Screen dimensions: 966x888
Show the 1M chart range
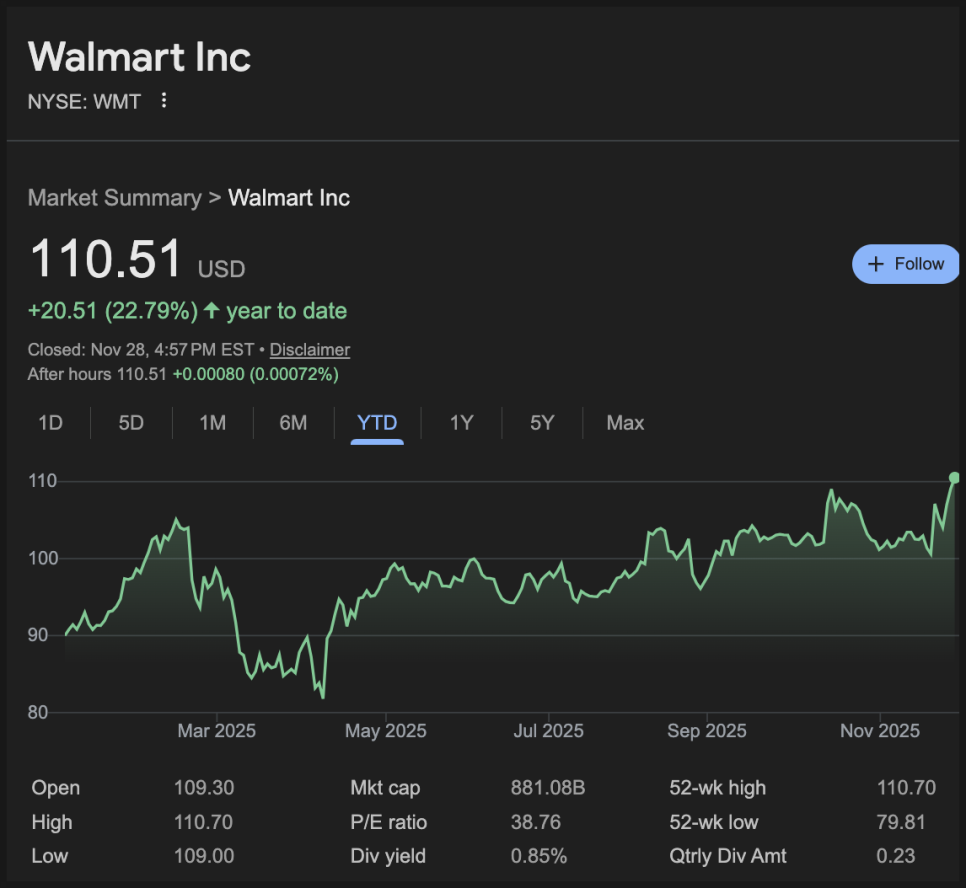(212, 423)
